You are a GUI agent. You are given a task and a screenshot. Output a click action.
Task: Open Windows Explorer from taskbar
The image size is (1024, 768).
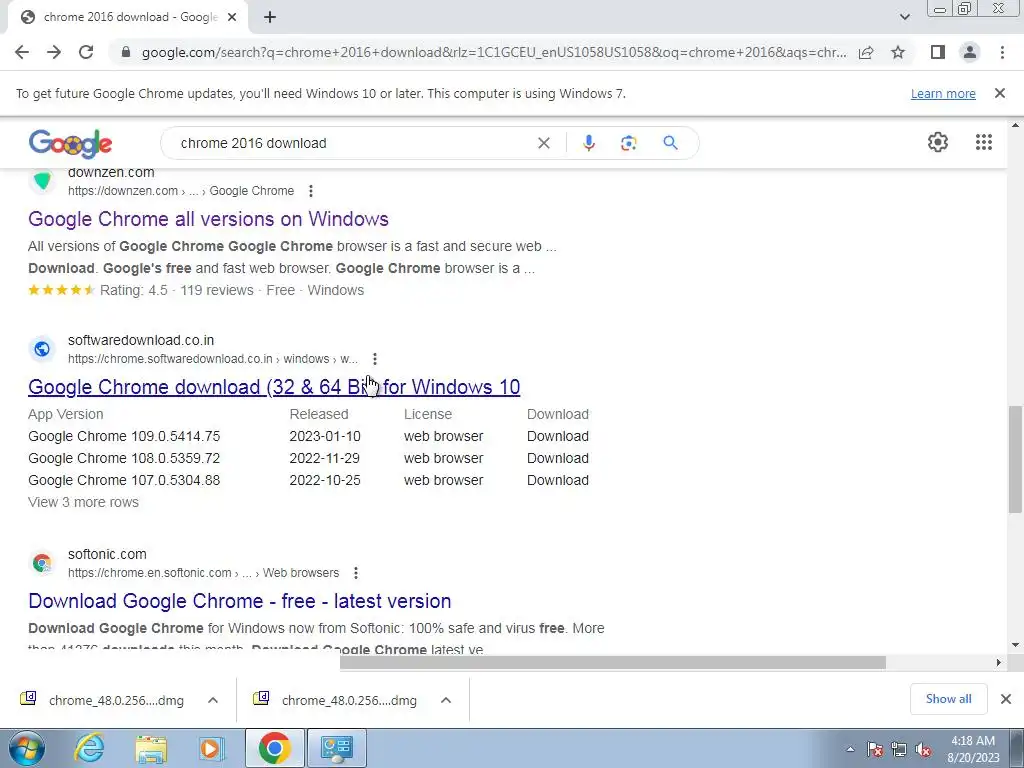tap(151, 748)
